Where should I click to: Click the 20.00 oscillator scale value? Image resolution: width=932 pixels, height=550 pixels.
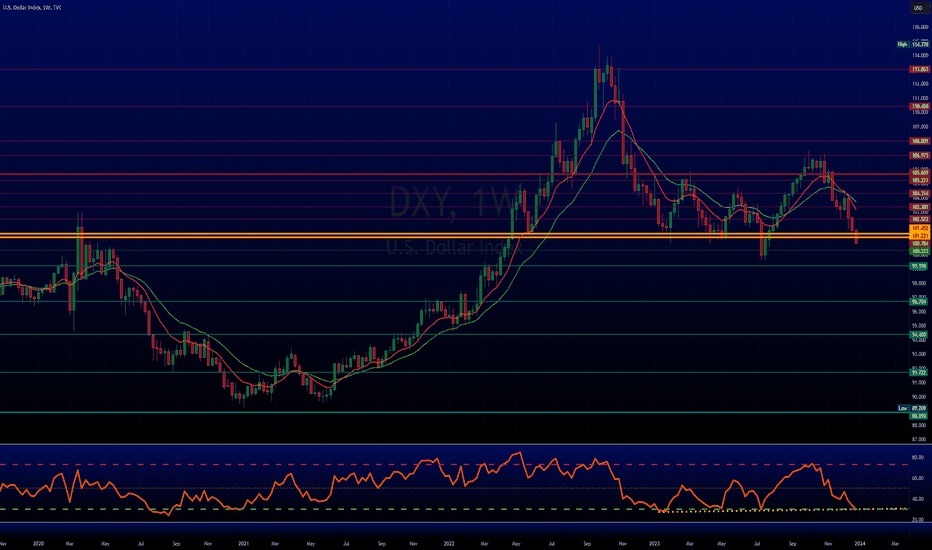(918, 520)
